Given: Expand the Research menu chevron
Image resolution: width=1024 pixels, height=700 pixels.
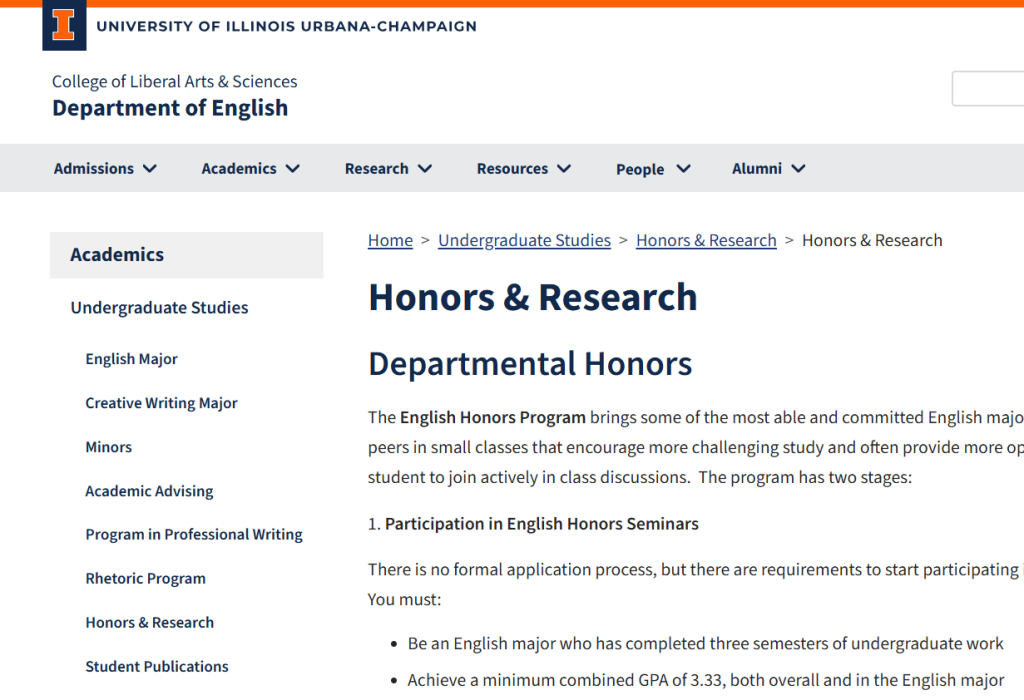Looking at the screenshot, I should point(425,169).
